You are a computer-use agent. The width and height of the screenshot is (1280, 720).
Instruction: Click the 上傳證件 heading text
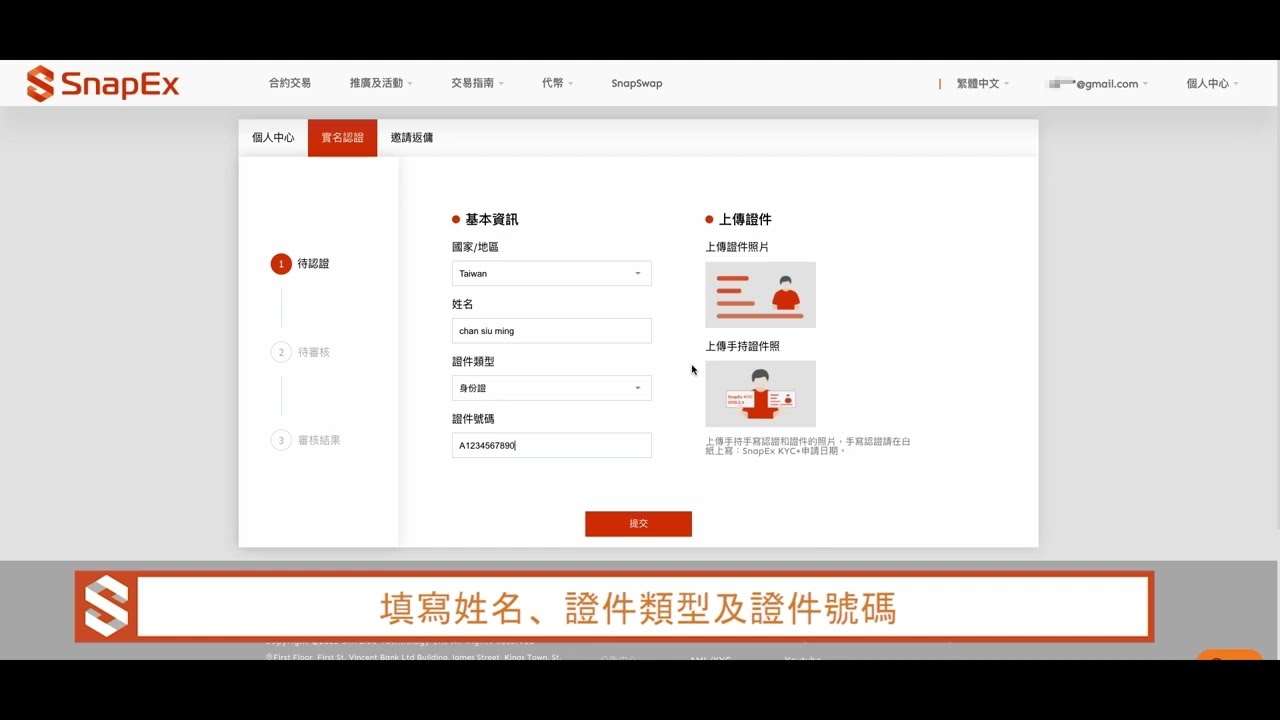745,219
